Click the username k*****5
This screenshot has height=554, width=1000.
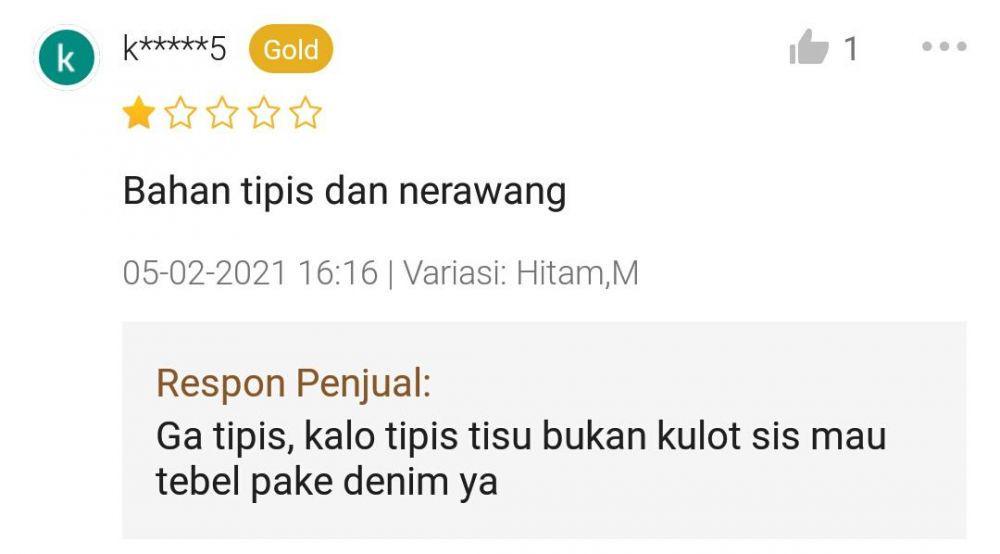(x=174, y=49)
